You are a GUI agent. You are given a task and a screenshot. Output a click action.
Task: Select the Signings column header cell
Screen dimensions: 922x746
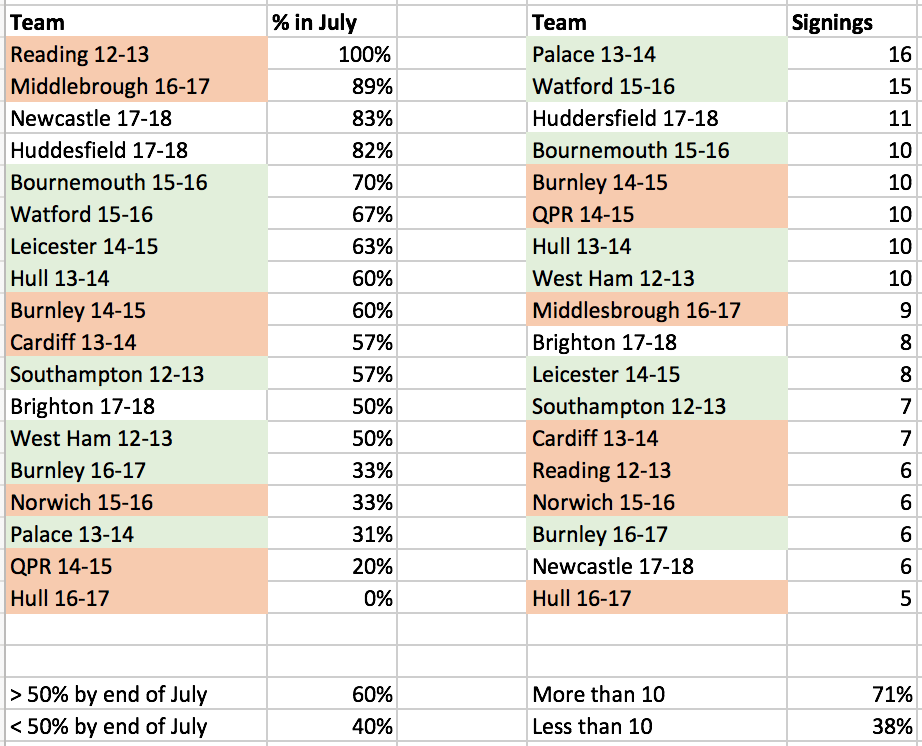pos(854,22)
